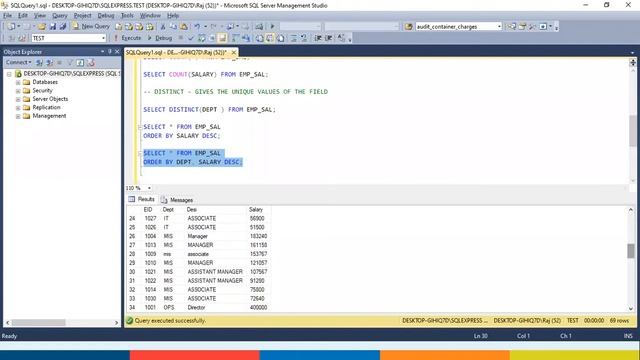Open the Connect dropdown in Object Explorer
The width and height of the screenshot is (640, 360).
click(x=18, y=62)
